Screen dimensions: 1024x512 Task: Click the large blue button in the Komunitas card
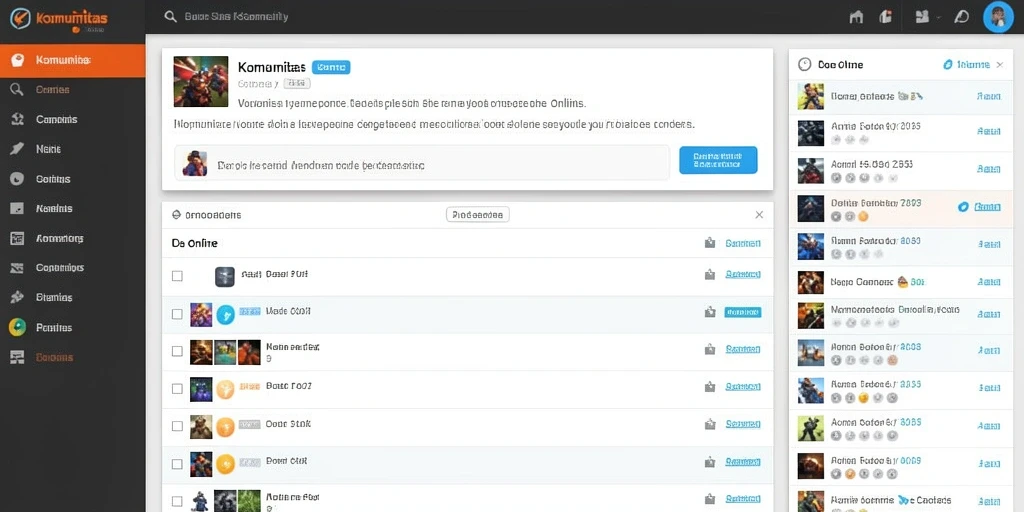(x=718, y=160)
